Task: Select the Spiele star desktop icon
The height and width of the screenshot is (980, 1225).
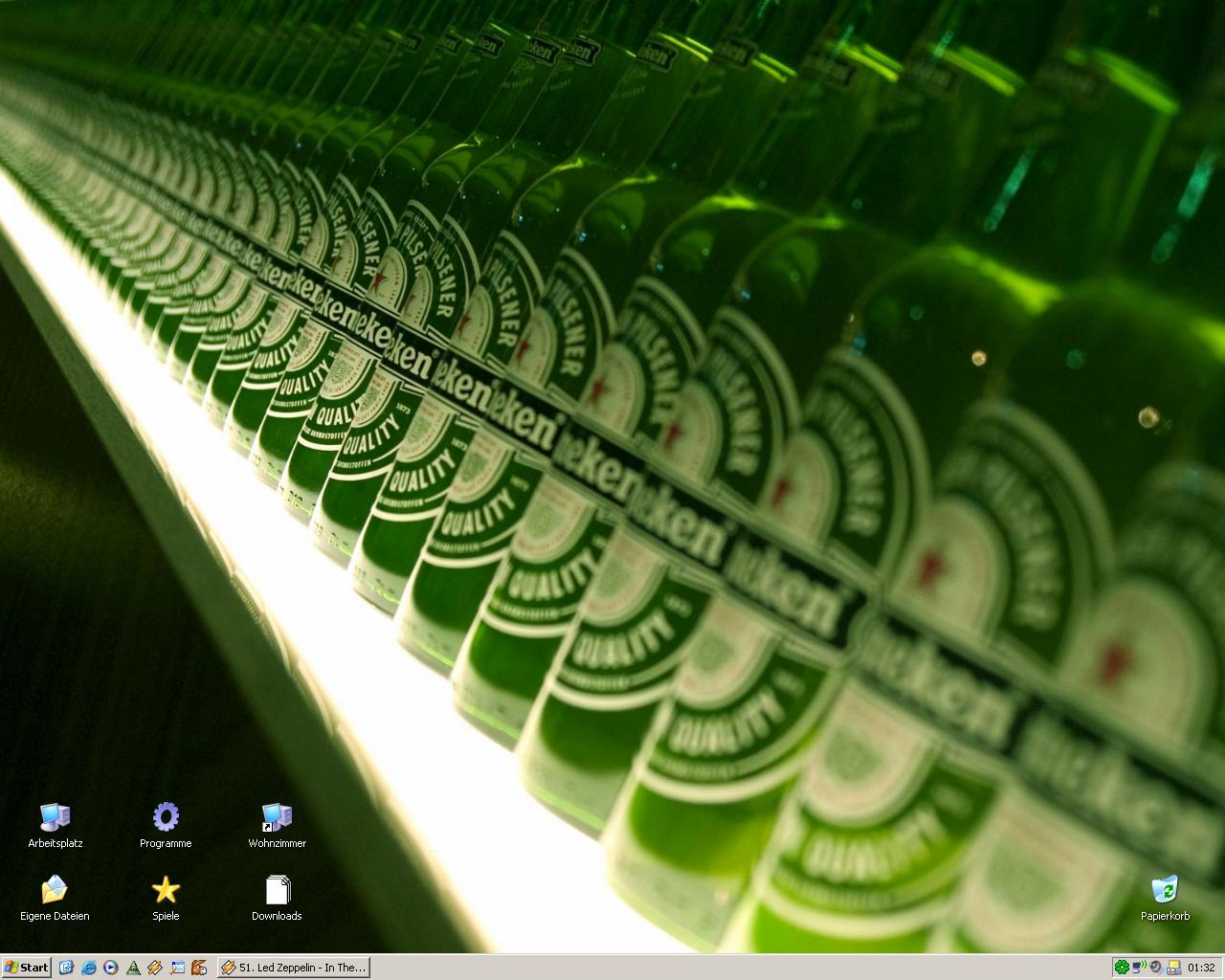Action: click(x=166, y=890)
